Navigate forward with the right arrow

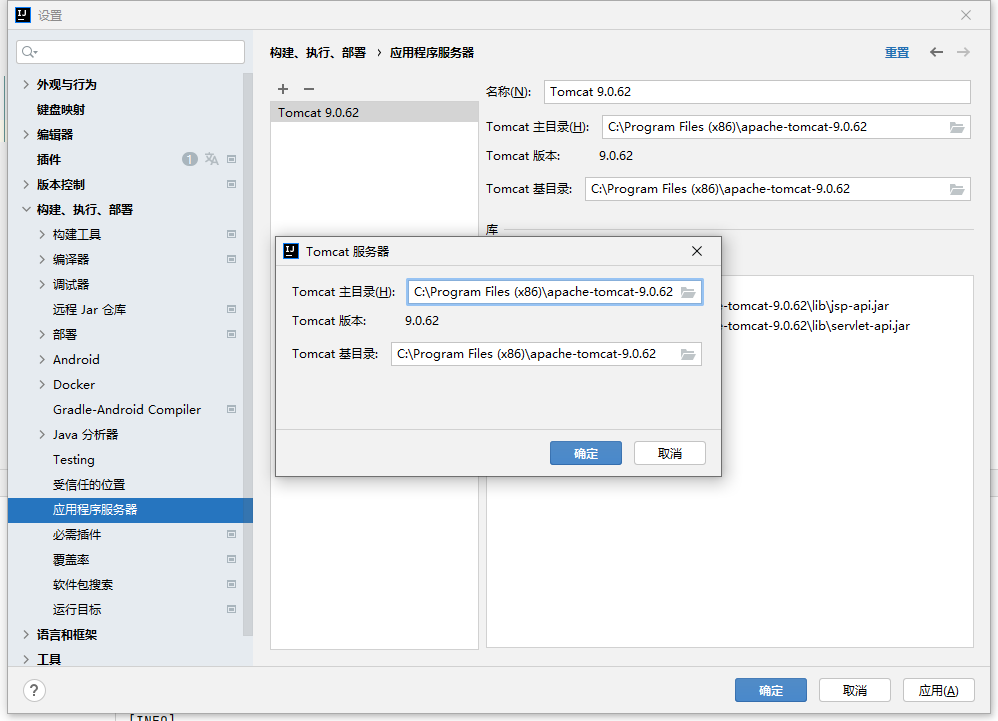[x=964, y=52]
